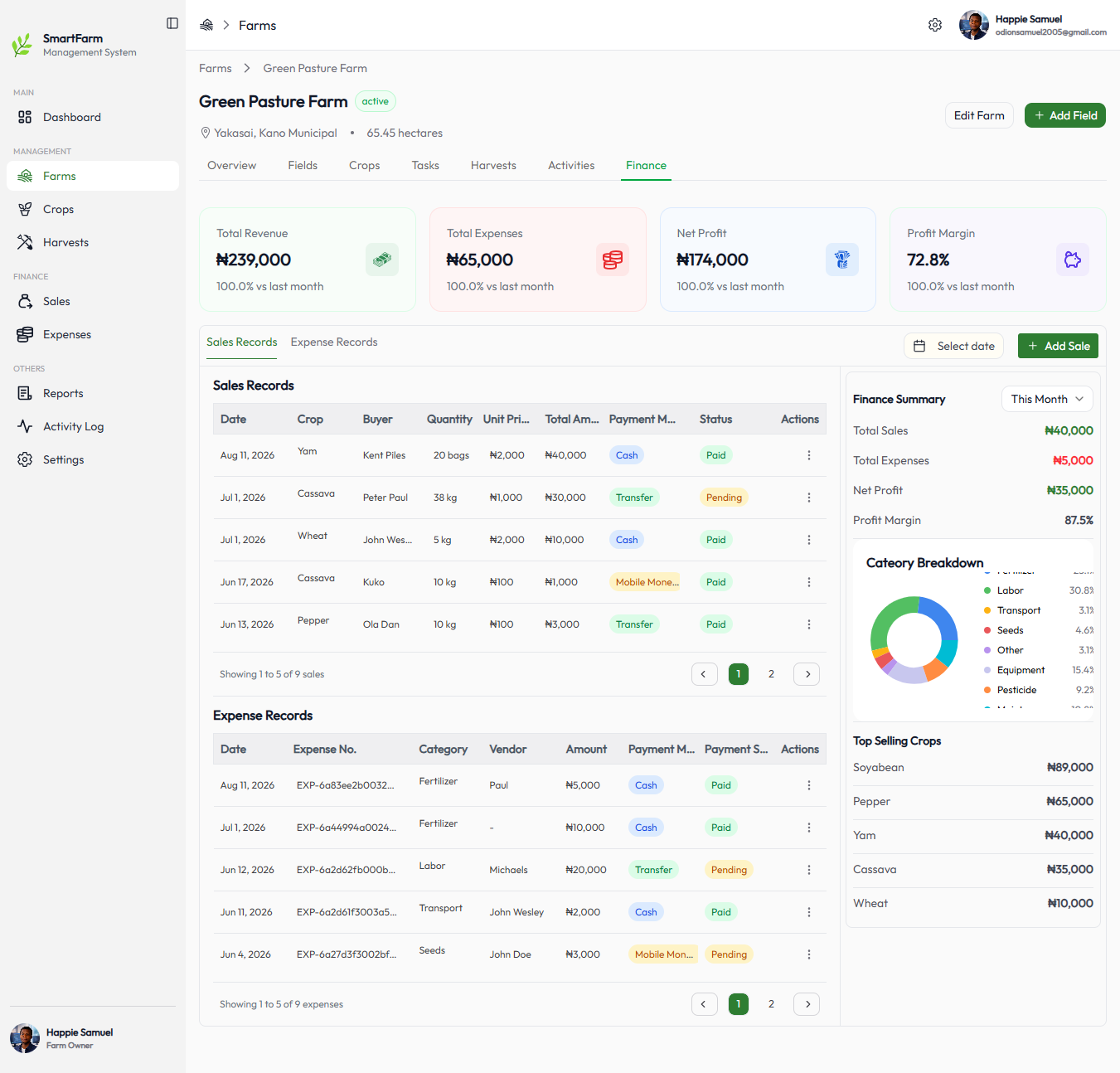Click the Labor legend color dot

987,590
